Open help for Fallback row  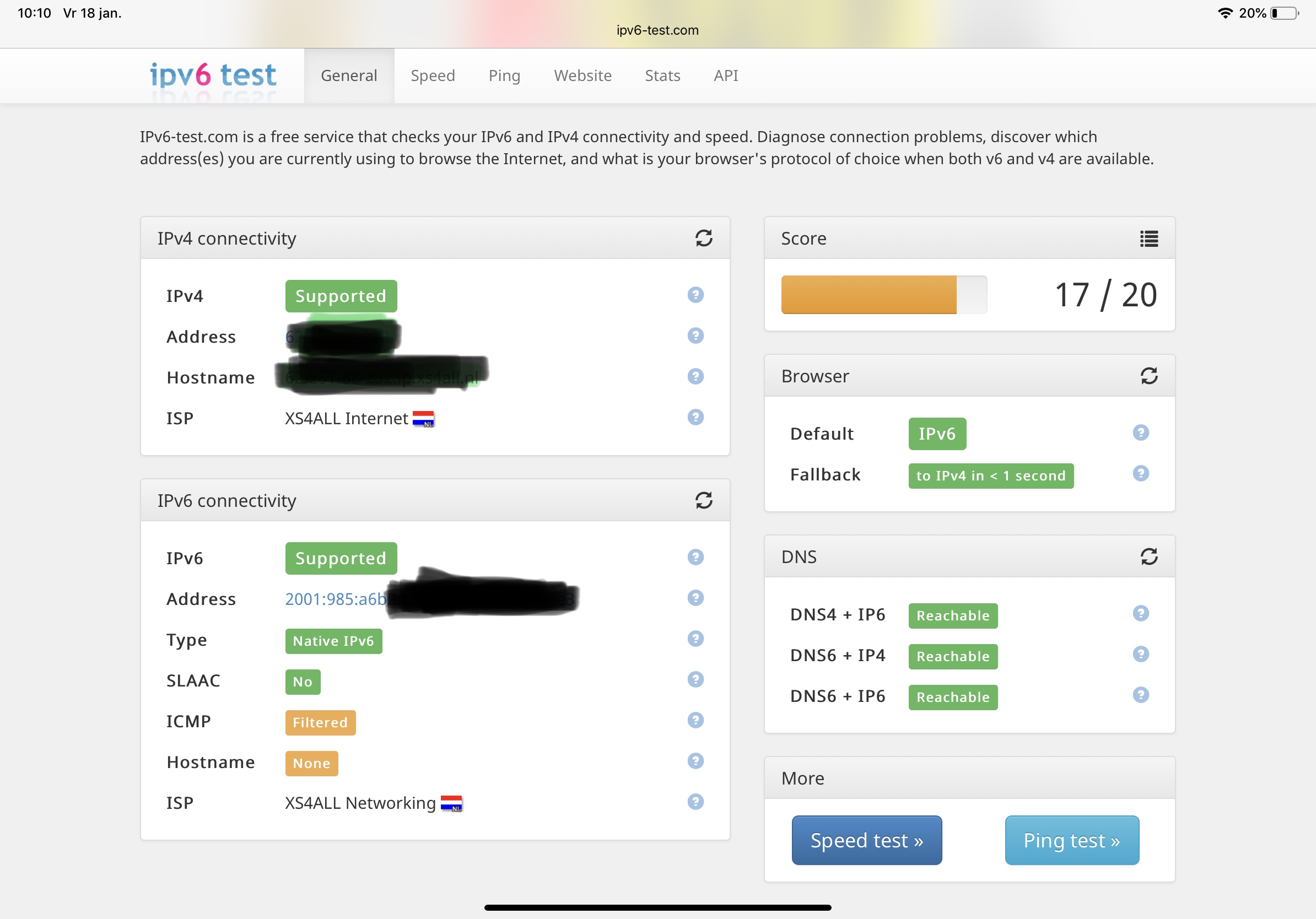(1141, 473)
